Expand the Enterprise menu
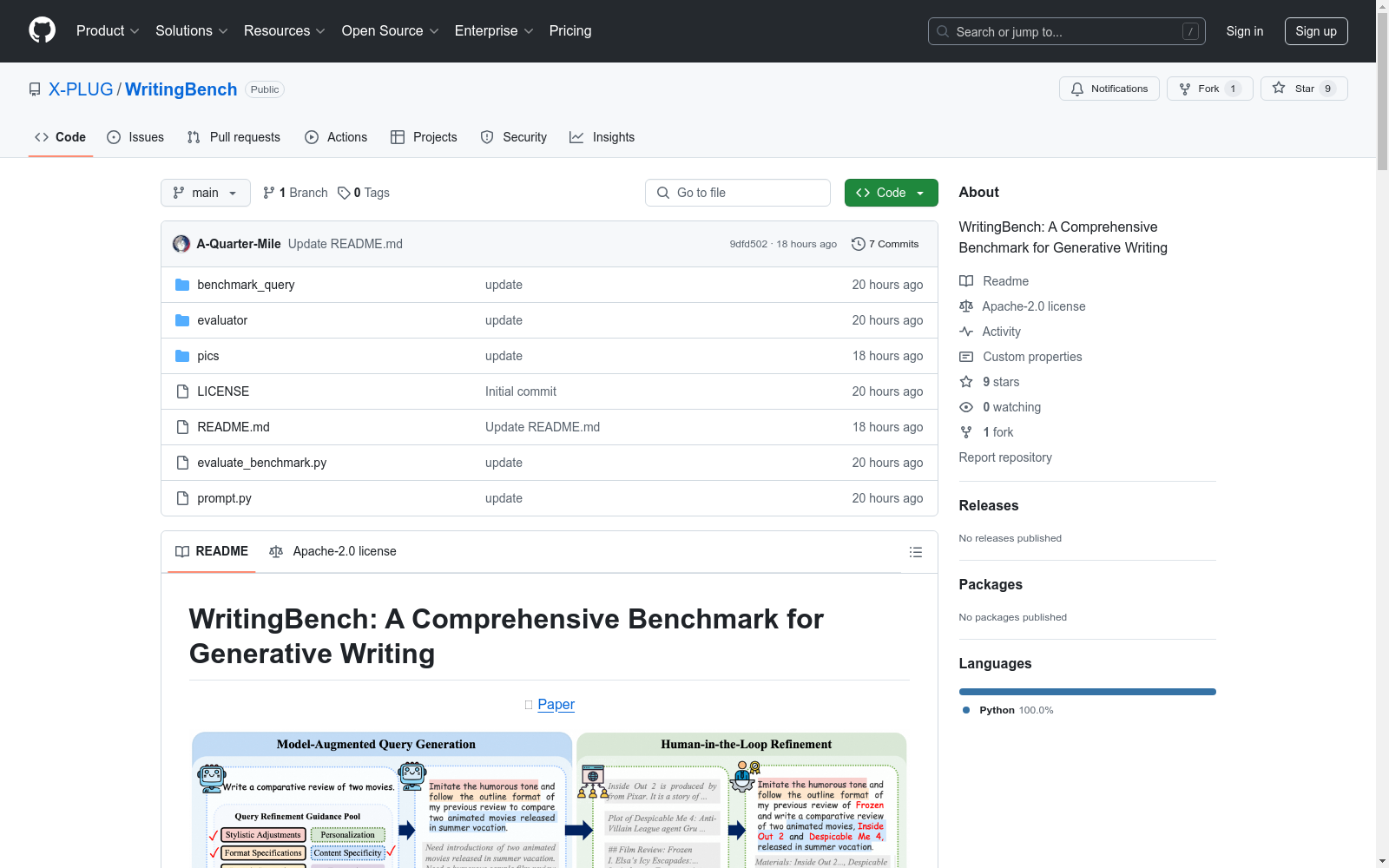Image resolution: width=1389 pixels, height=868 pixels. 494,30
